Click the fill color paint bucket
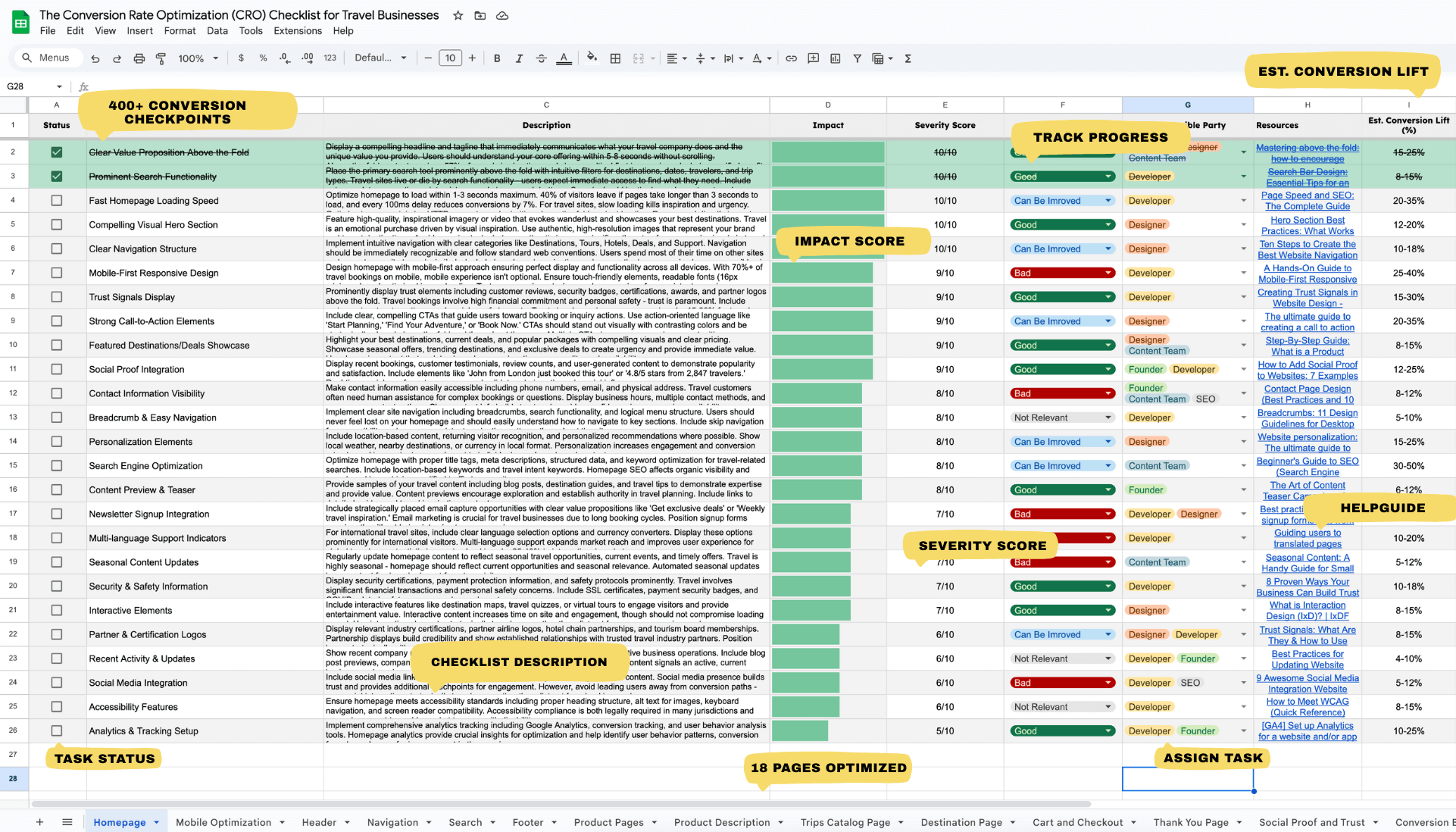This screenshot has width=1456, height=832. (x=592, y=58)
